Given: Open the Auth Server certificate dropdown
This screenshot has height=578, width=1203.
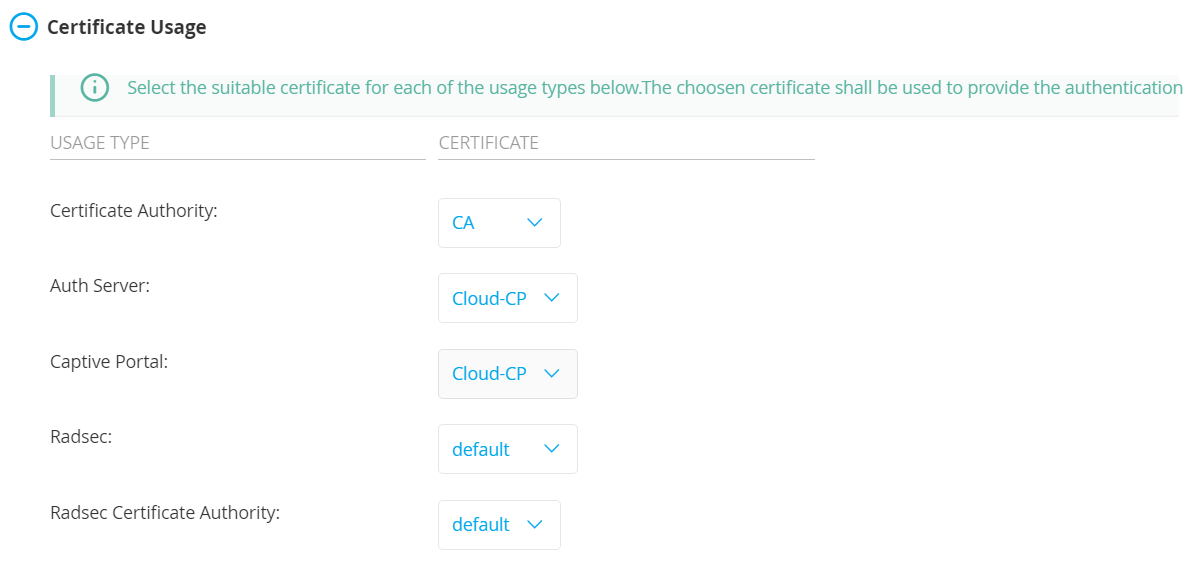Looking at the screenshot, I should tap(507, 298).
